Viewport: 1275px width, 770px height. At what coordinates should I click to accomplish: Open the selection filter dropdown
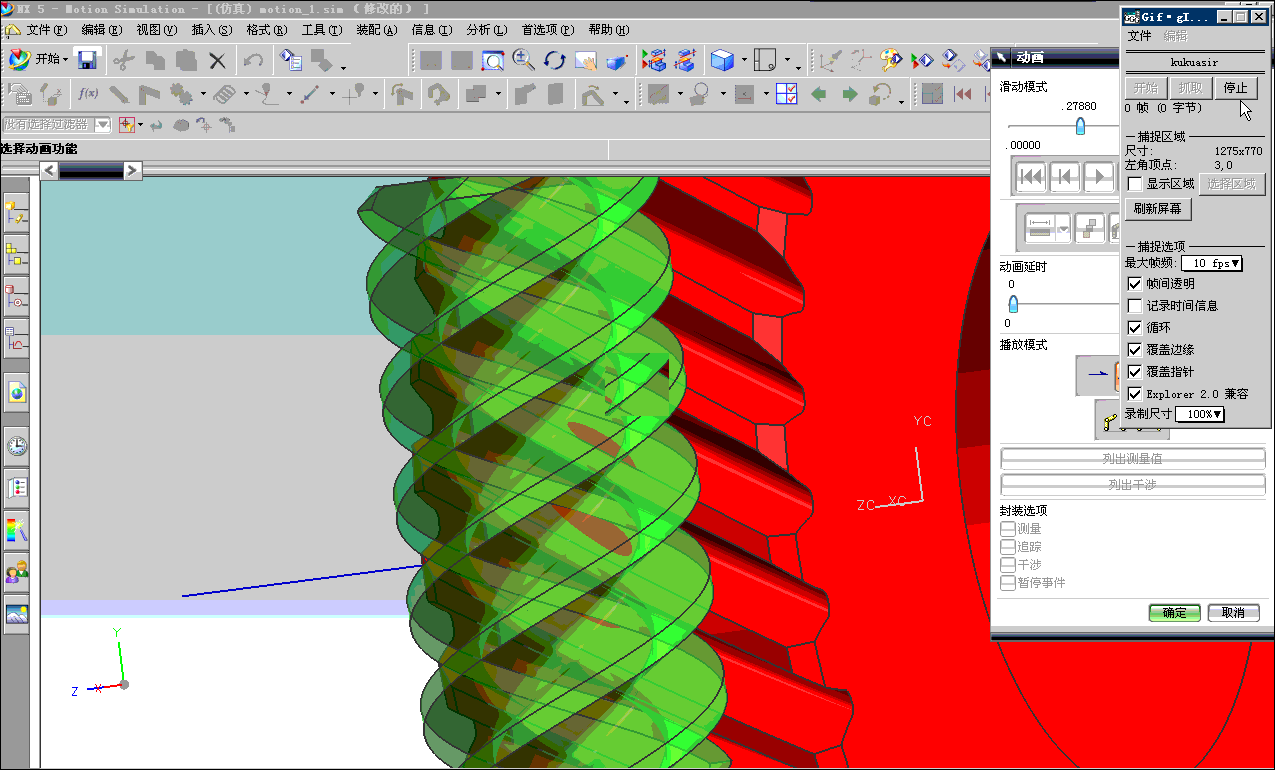click(x=103, y=125)
